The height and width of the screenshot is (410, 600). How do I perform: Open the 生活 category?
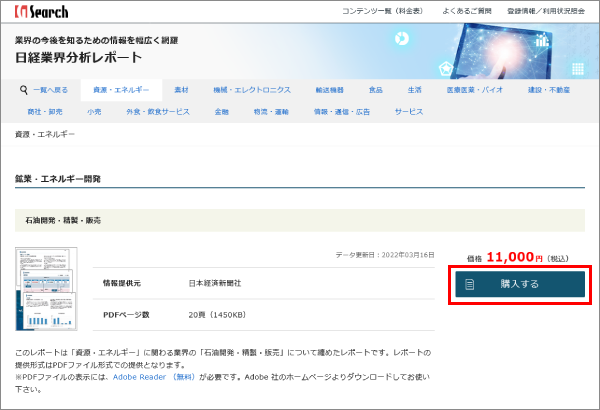tap(414, 90)
